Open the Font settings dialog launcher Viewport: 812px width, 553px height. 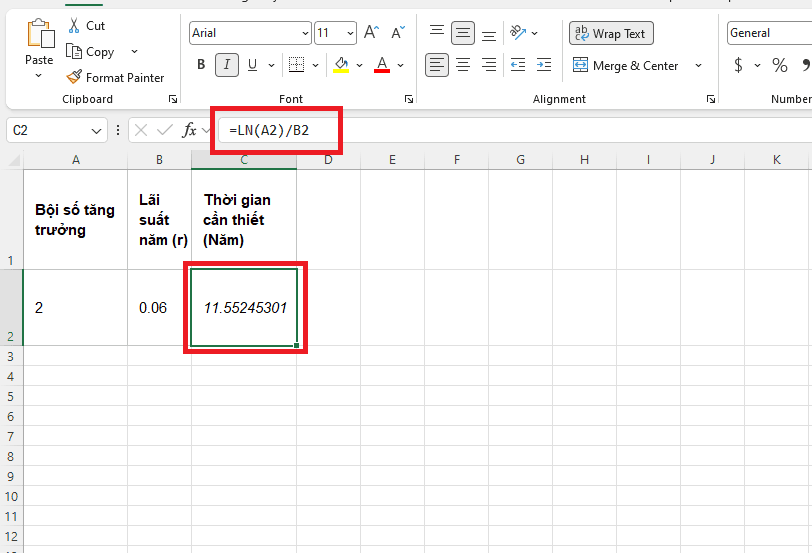pyautogui.click(x=409, y=99)
